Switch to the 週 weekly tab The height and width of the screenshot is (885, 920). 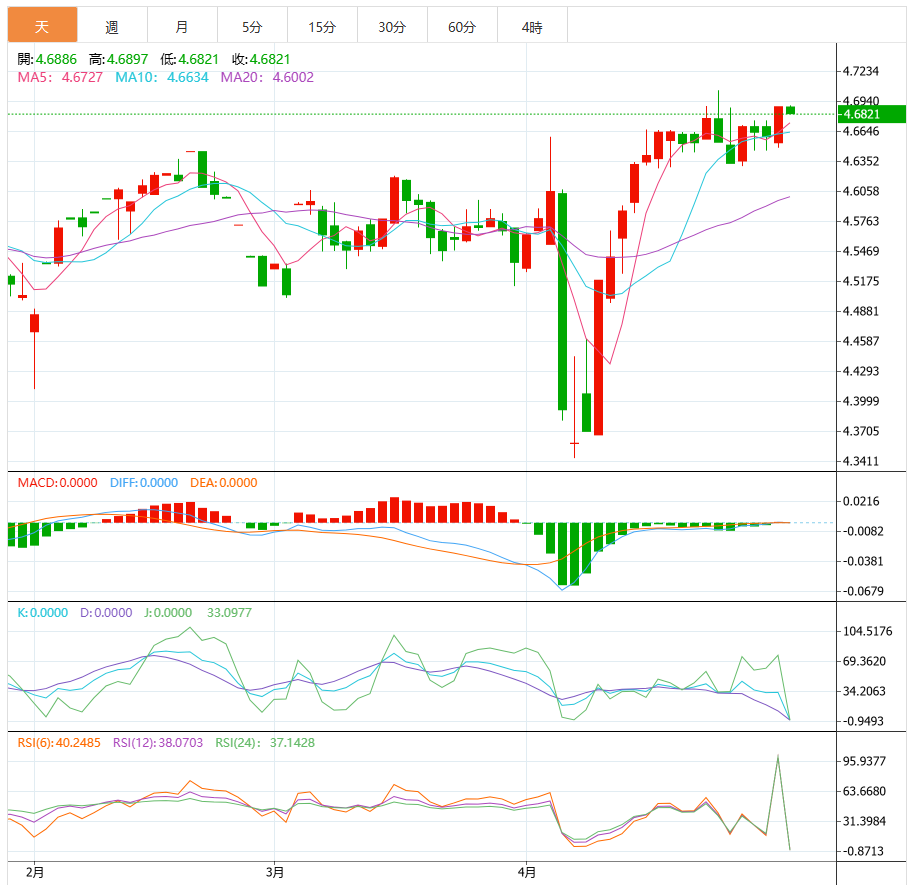[112, 26]
